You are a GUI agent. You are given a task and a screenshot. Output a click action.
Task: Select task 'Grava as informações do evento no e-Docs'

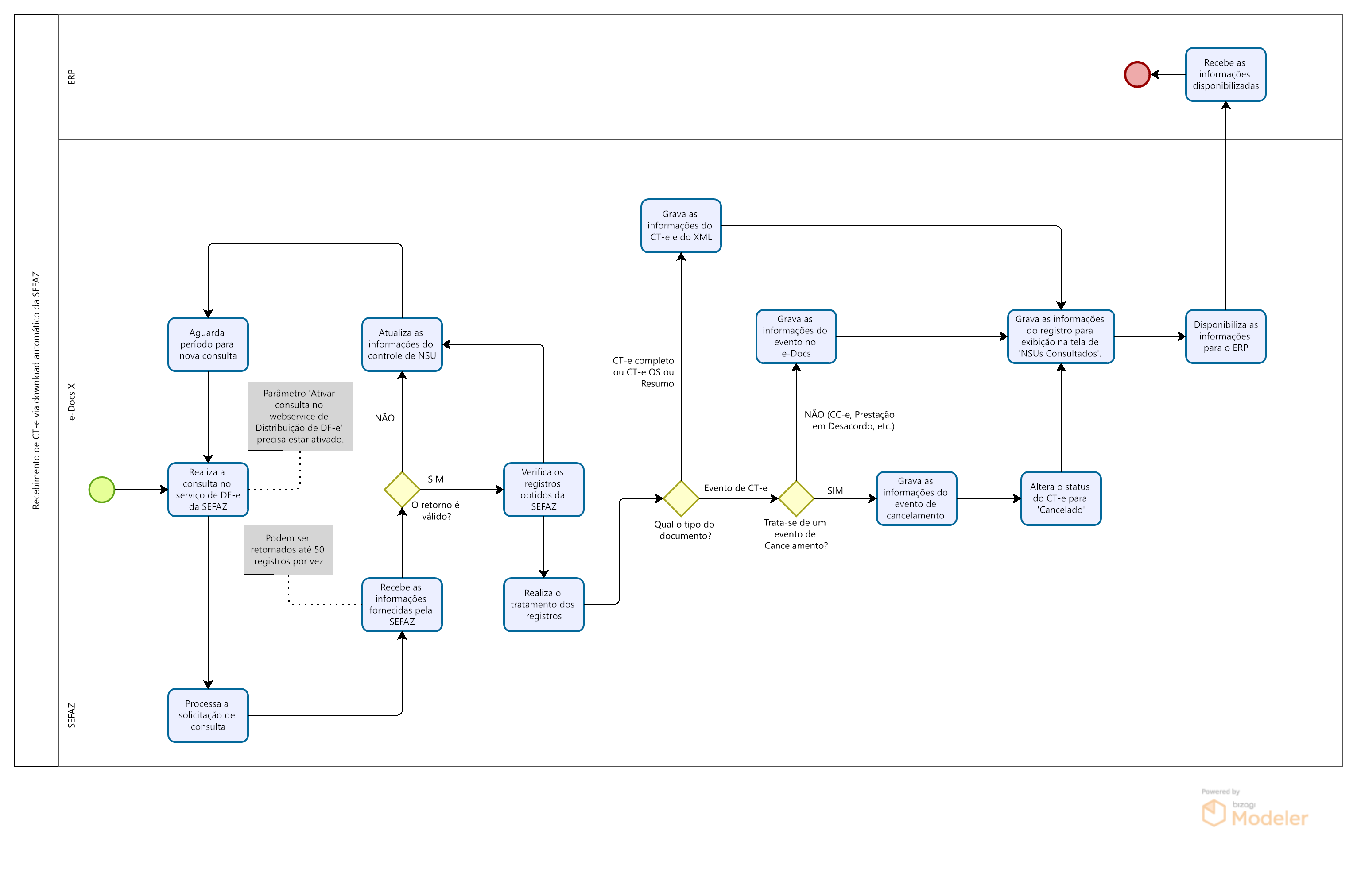[796, 336]
